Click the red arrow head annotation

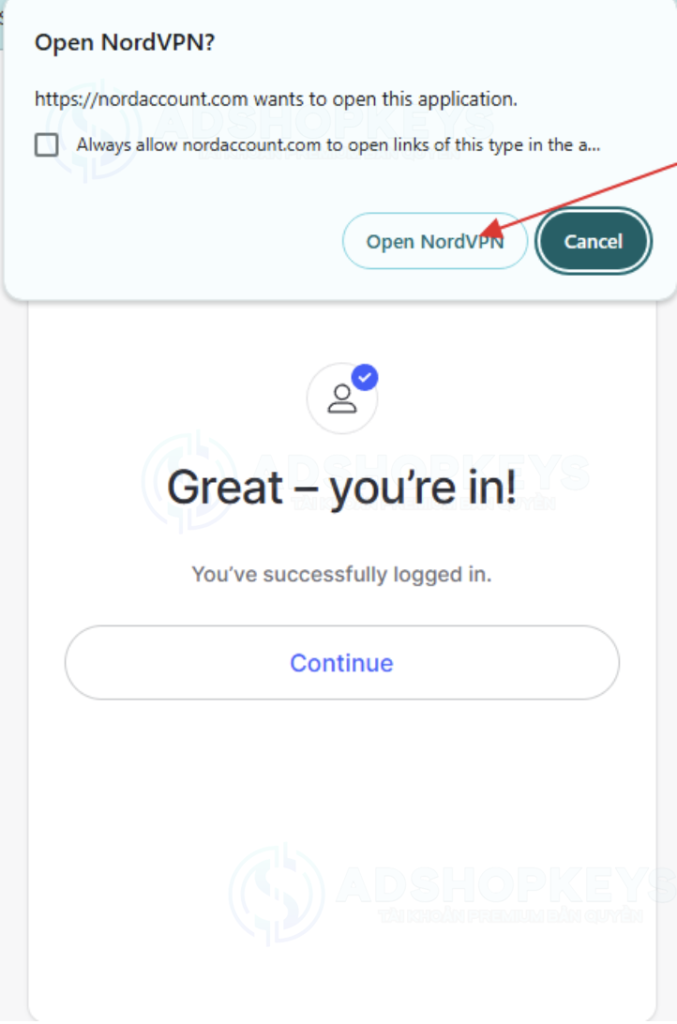(492, 228)
